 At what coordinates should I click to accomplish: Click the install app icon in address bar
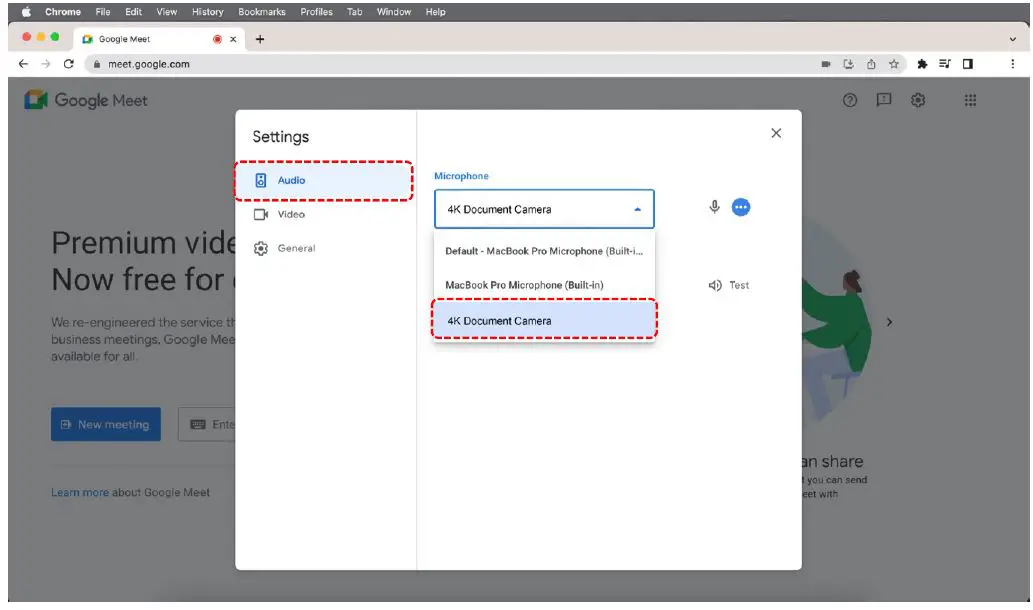point(849,64)
